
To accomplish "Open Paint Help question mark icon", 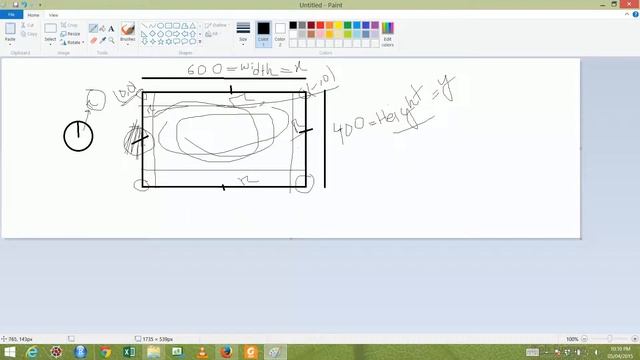I will (636, 14).
